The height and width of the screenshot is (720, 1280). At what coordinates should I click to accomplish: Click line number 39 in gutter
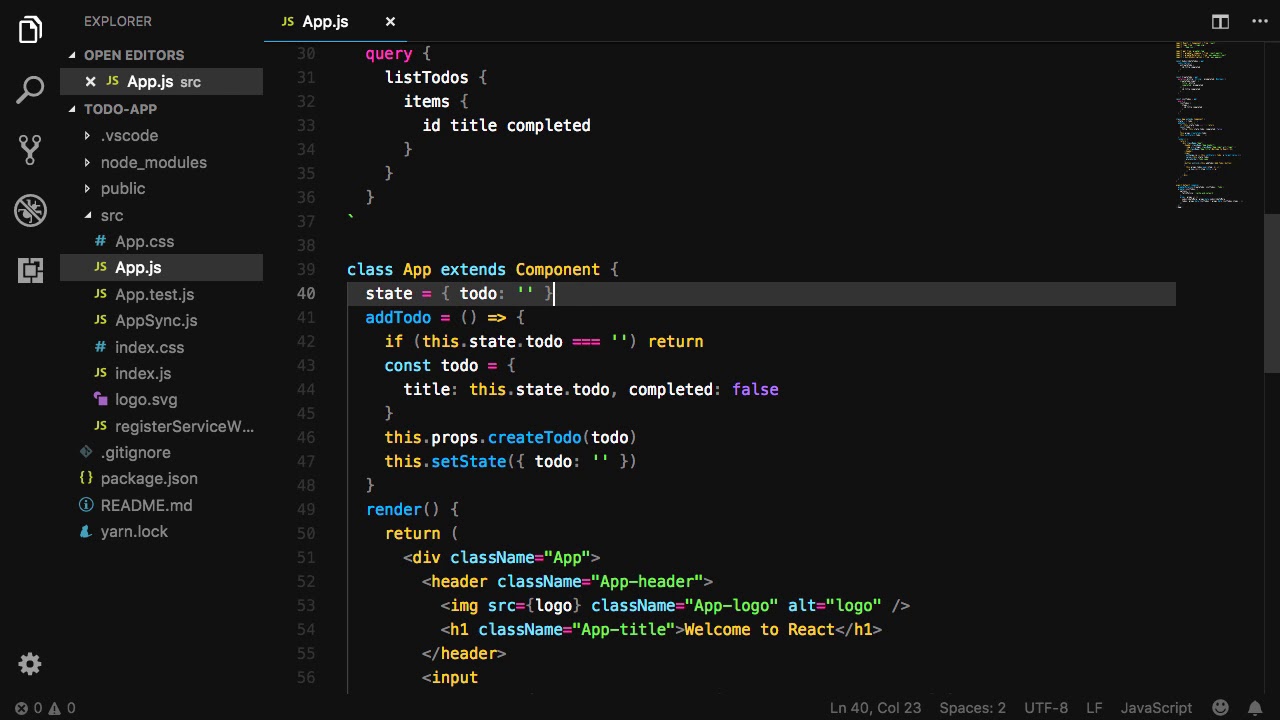pos(305,269)
